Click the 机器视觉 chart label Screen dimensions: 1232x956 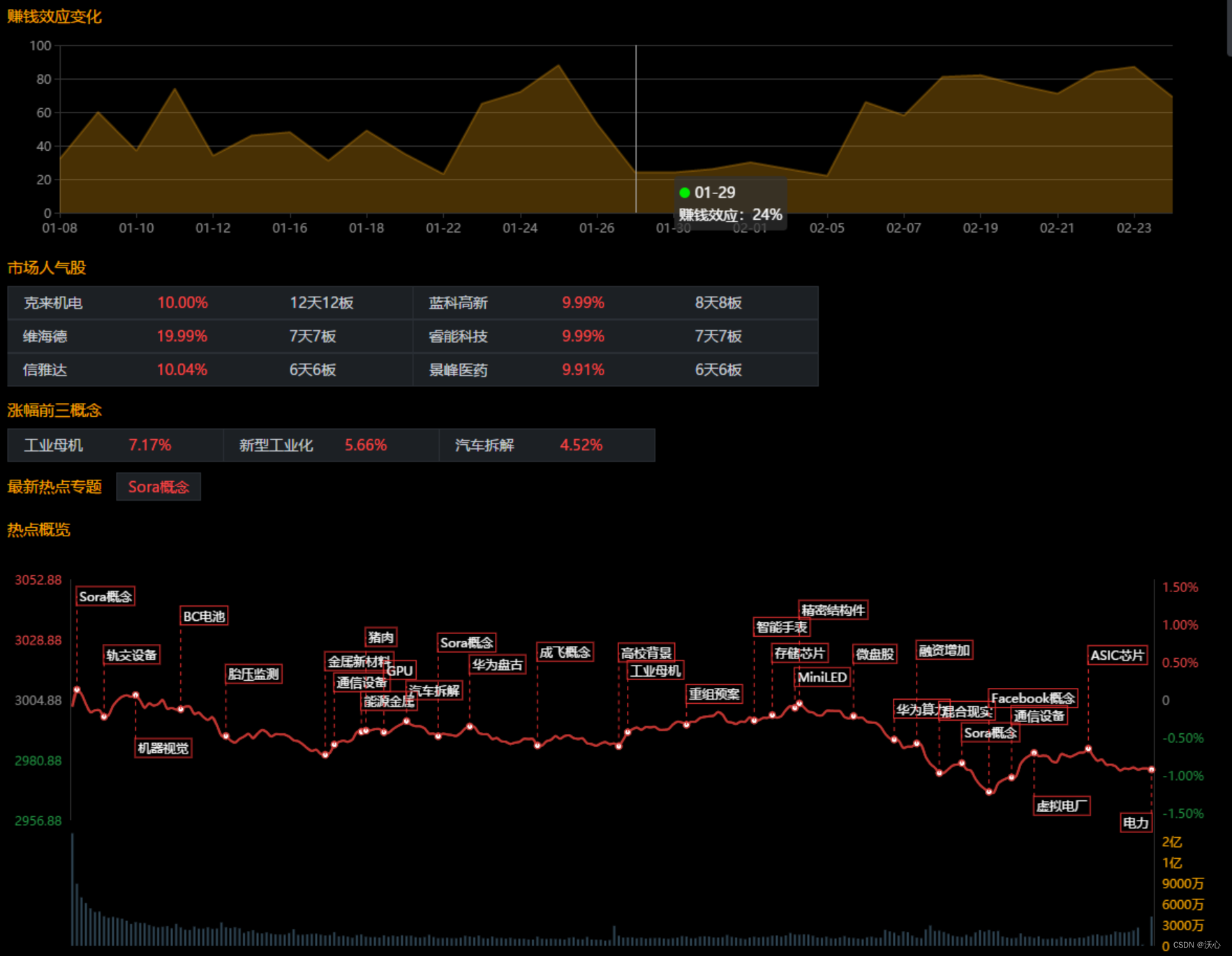click(x=163, y=748)
